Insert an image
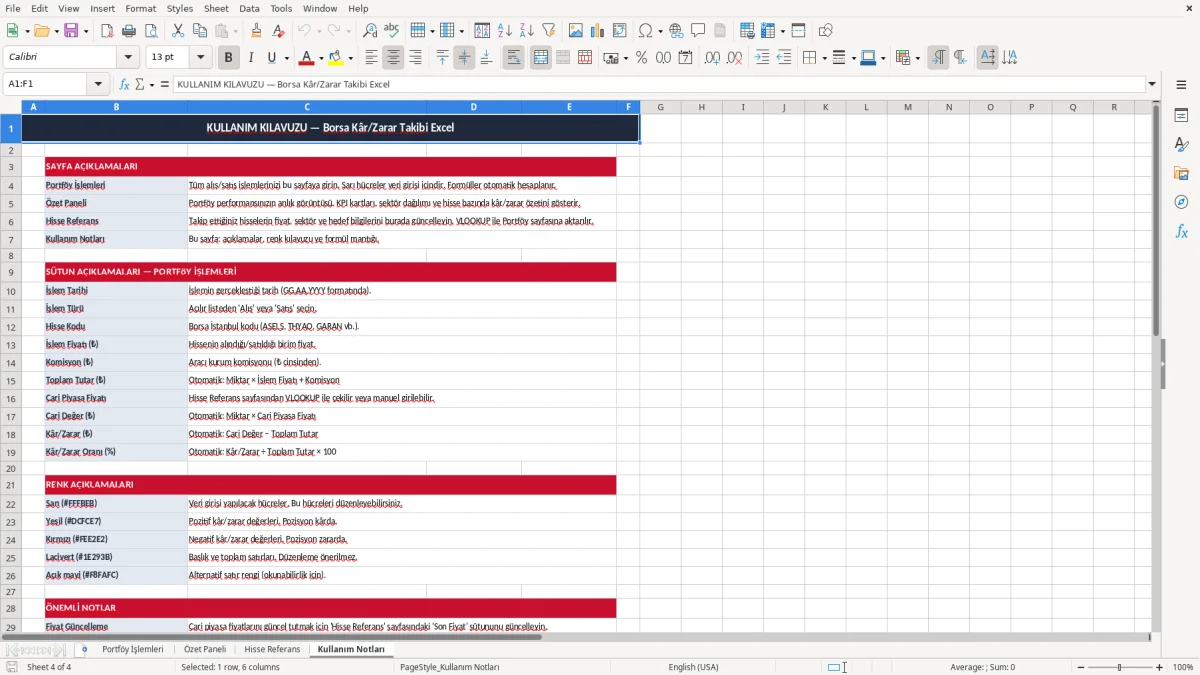 [x=576, y=31]
